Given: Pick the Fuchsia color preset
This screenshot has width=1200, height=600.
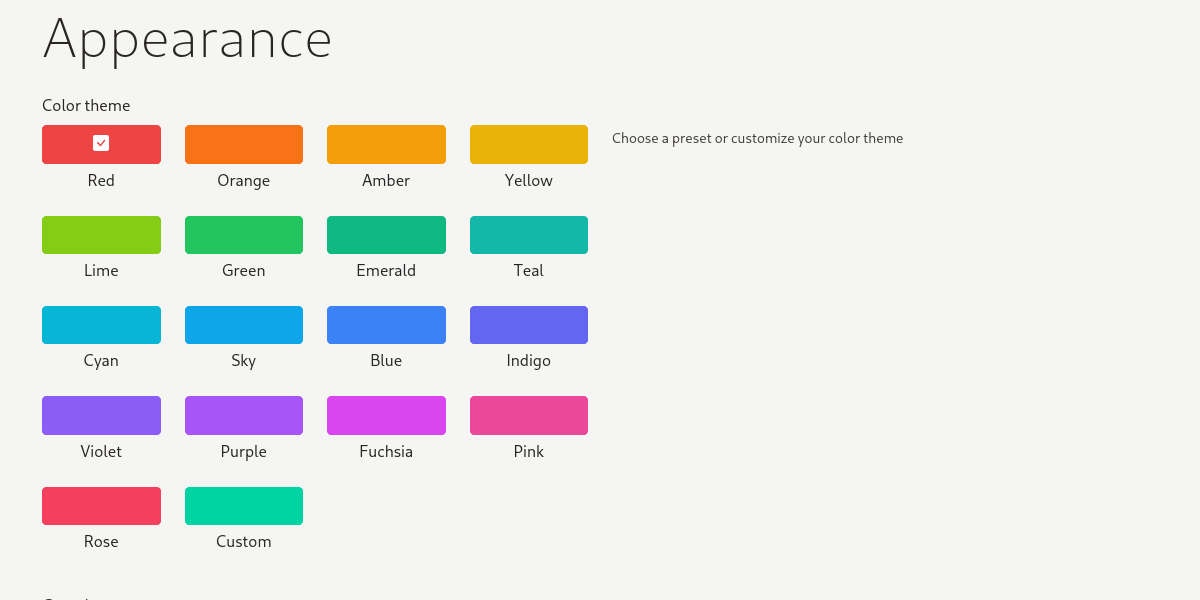Looking at the screenshot, I should [x=386, y=415].
